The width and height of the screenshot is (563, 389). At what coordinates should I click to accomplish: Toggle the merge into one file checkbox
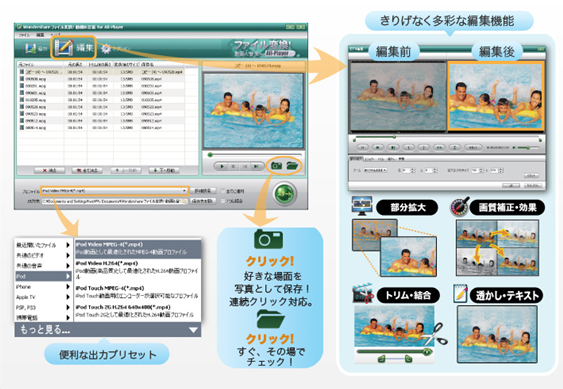click(x=223, y=201)
